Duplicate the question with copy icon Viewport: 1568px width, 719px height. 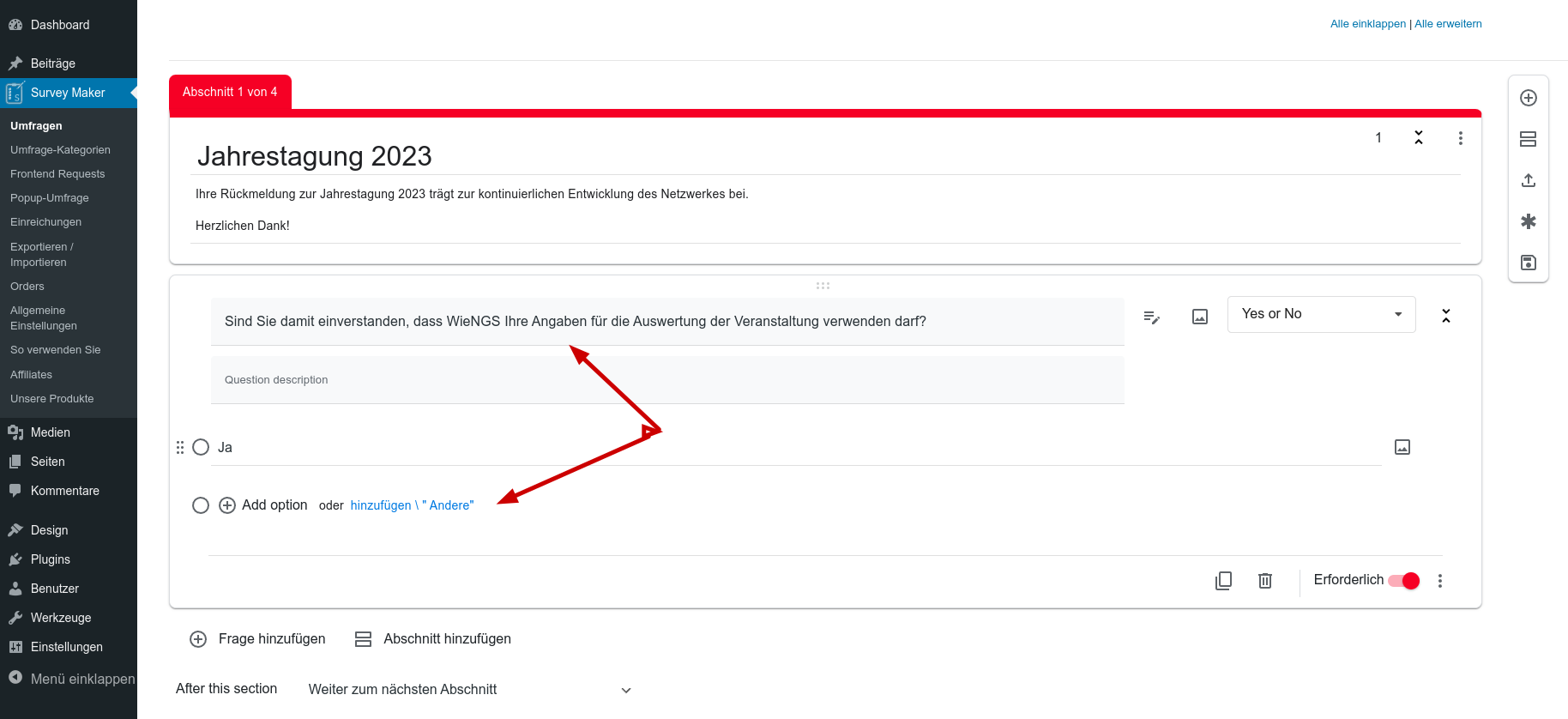[x=1223, y=581]
